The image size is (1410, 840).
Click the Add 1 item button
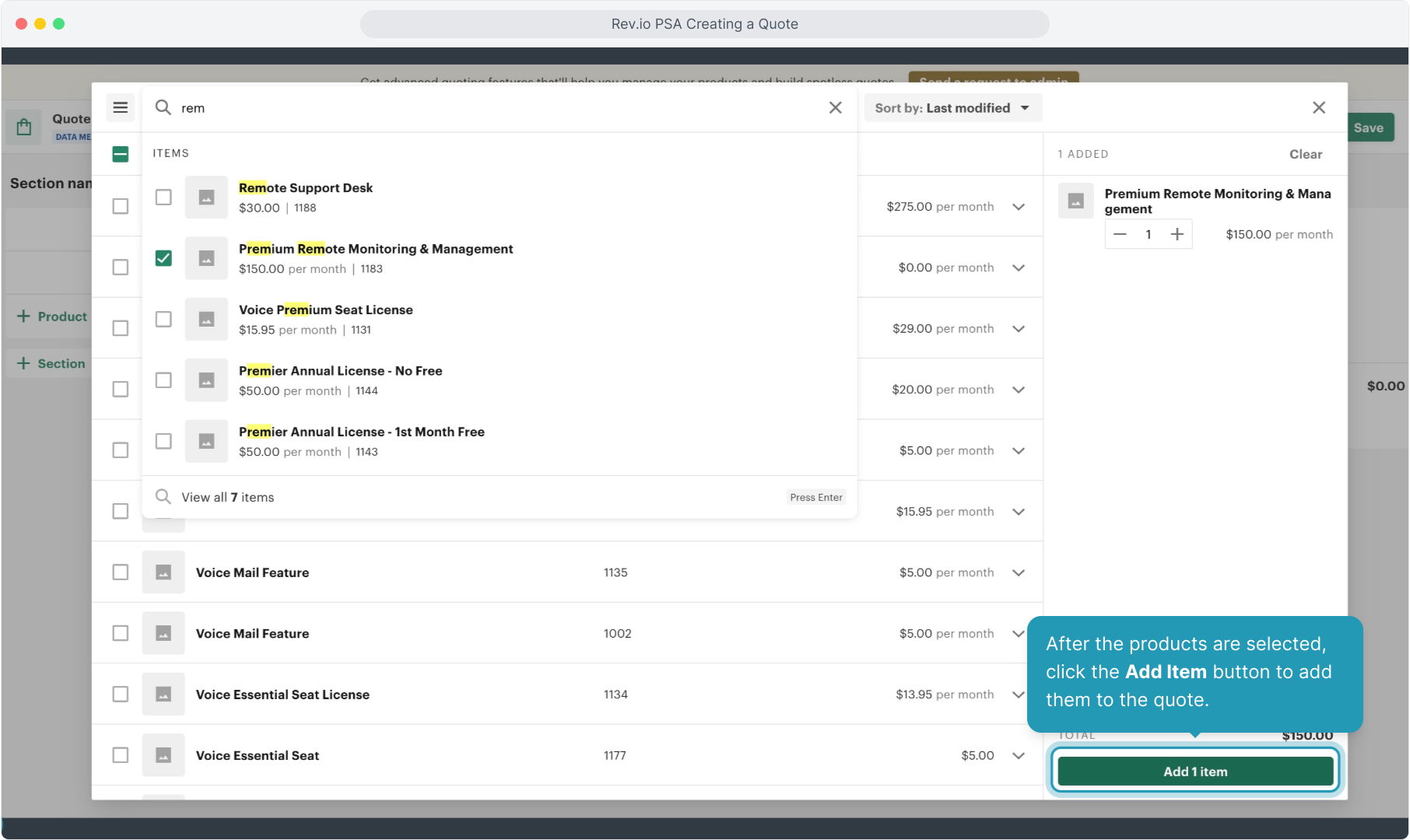coord(1195,772)
